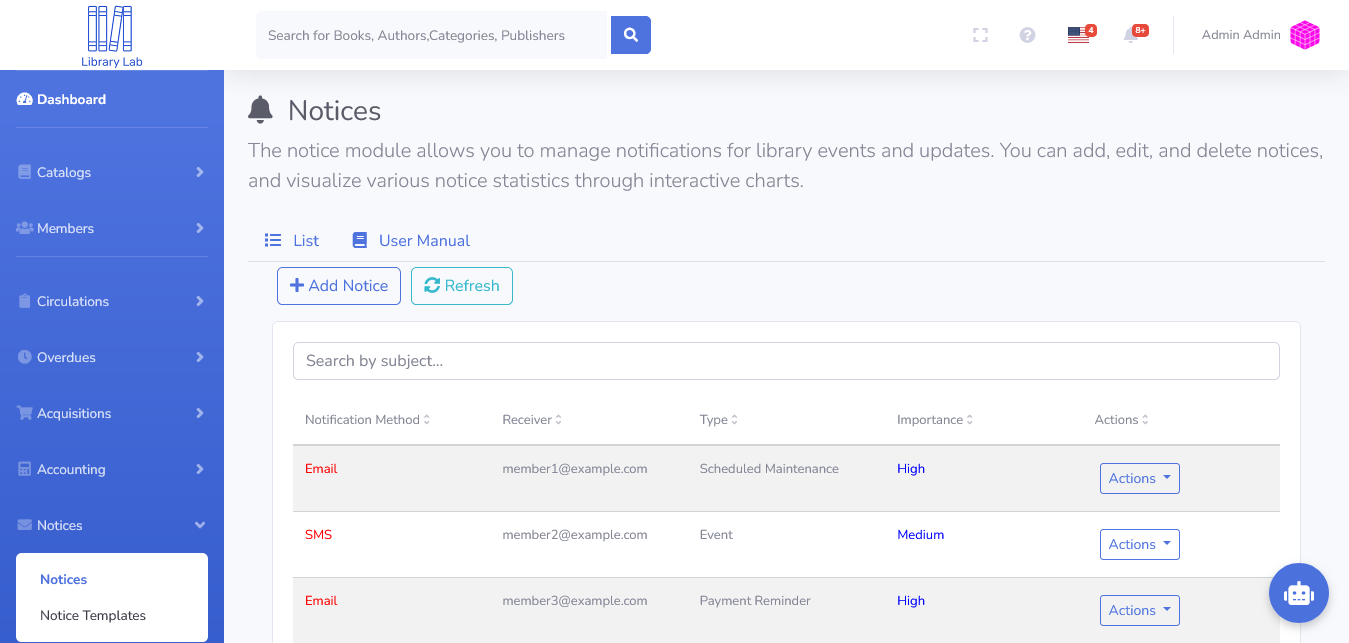Click the Refresh button
This screenshot has height=643, width=1349.
(461, 286)
